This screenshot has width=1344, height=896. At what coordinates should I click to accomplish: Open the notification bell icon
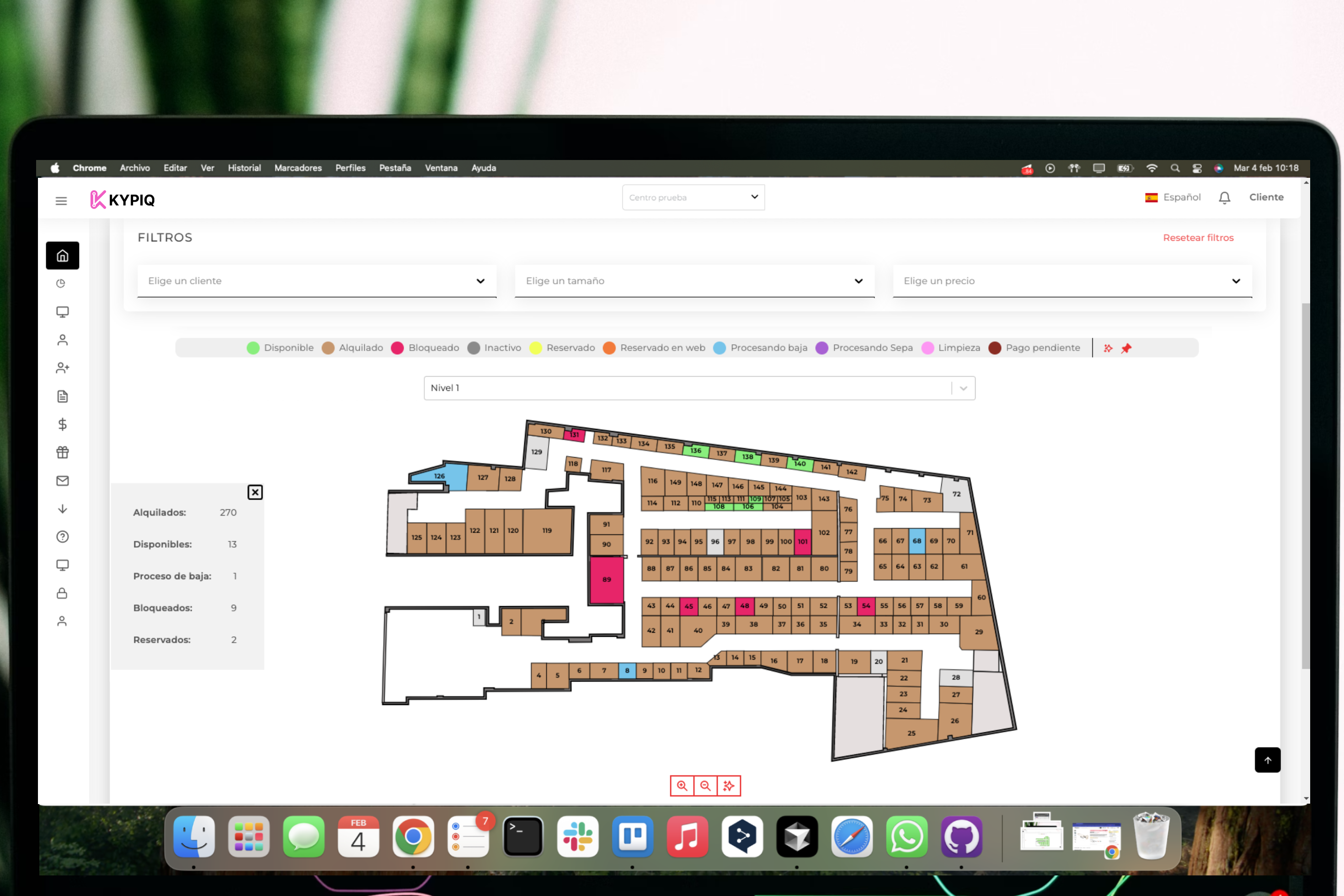(1224, 197)
